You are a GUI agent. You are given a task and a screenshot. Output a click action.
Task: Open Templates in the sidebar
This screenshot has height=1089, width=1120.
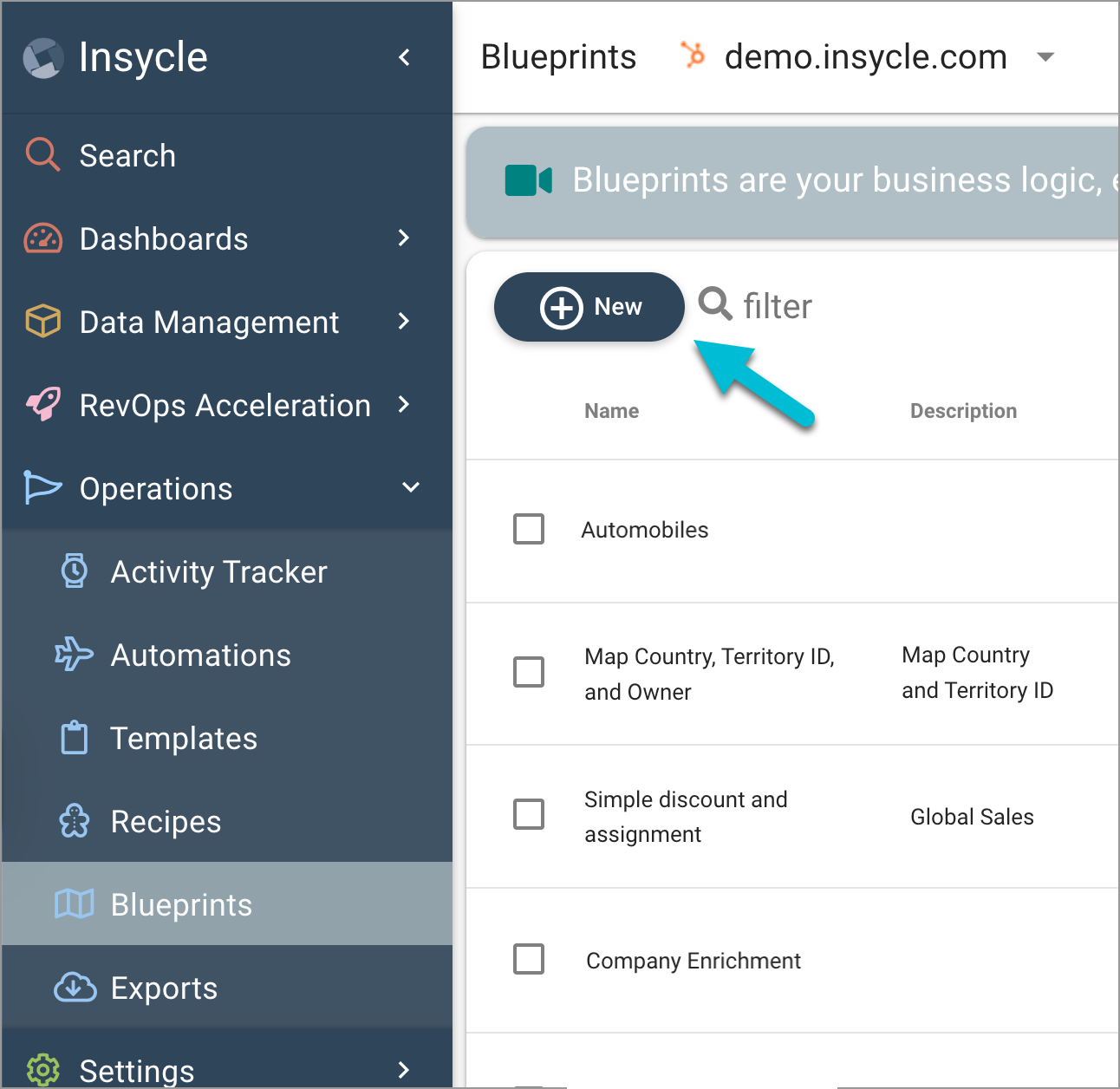pyautogui.click(x=184, y=739)
